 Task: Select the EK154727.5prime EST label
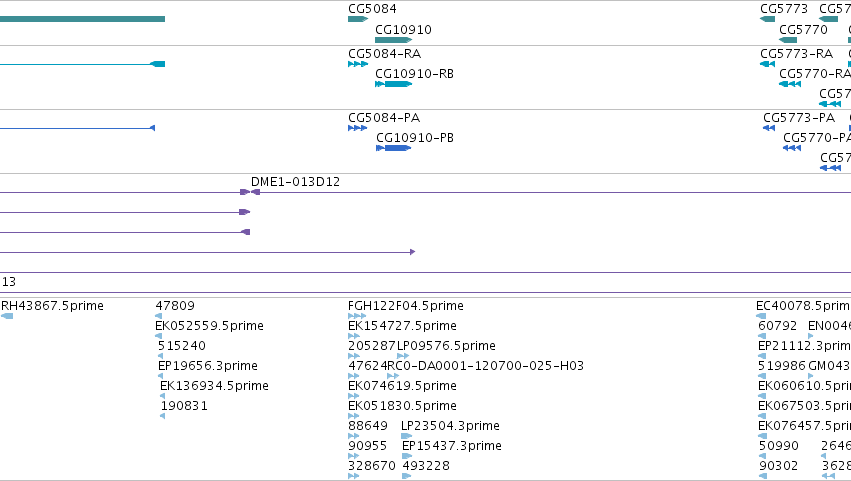[402, 326]
